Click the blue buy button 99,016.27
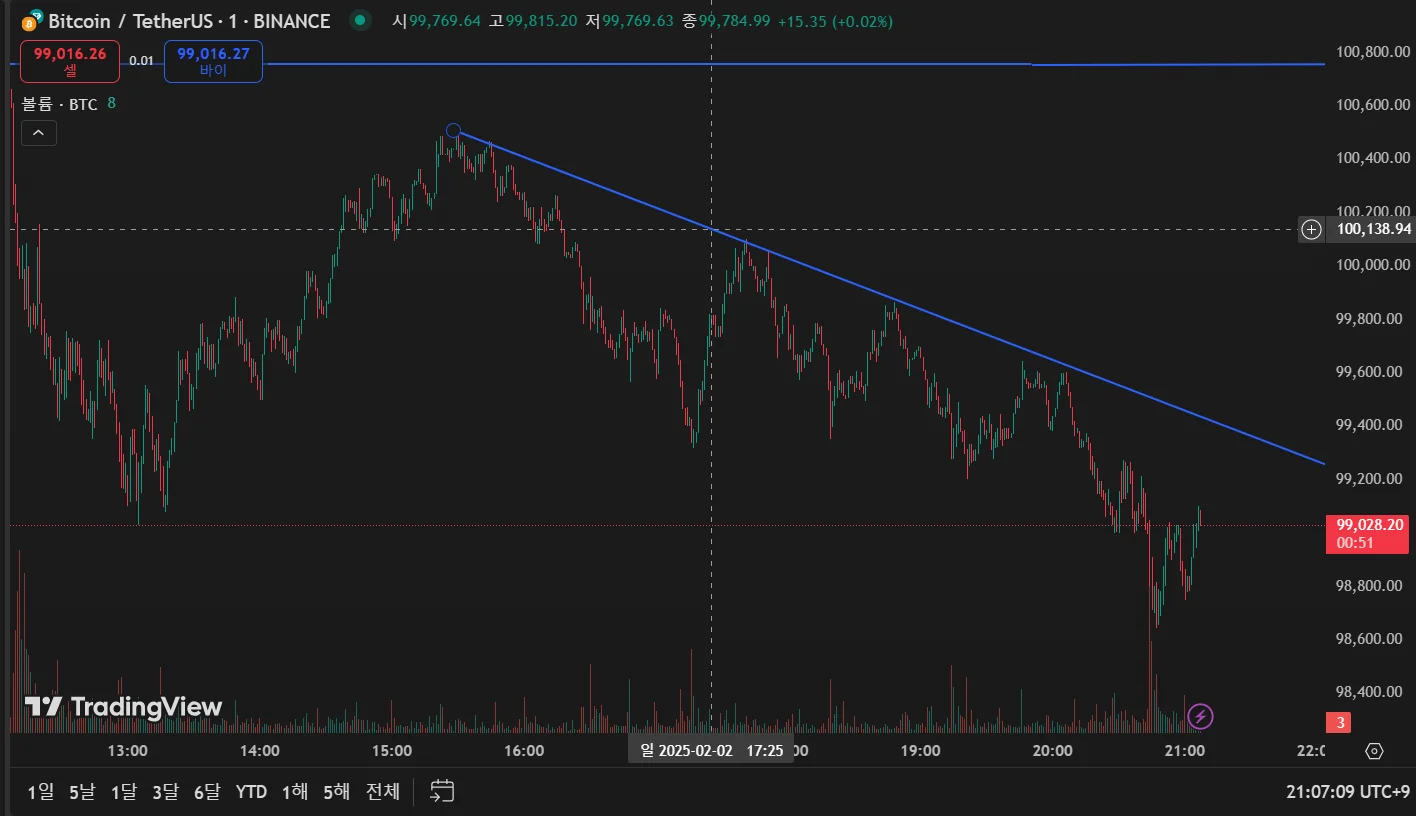Image resolution: width=1416 pixels, height=816 pixels. click(213, 61)
